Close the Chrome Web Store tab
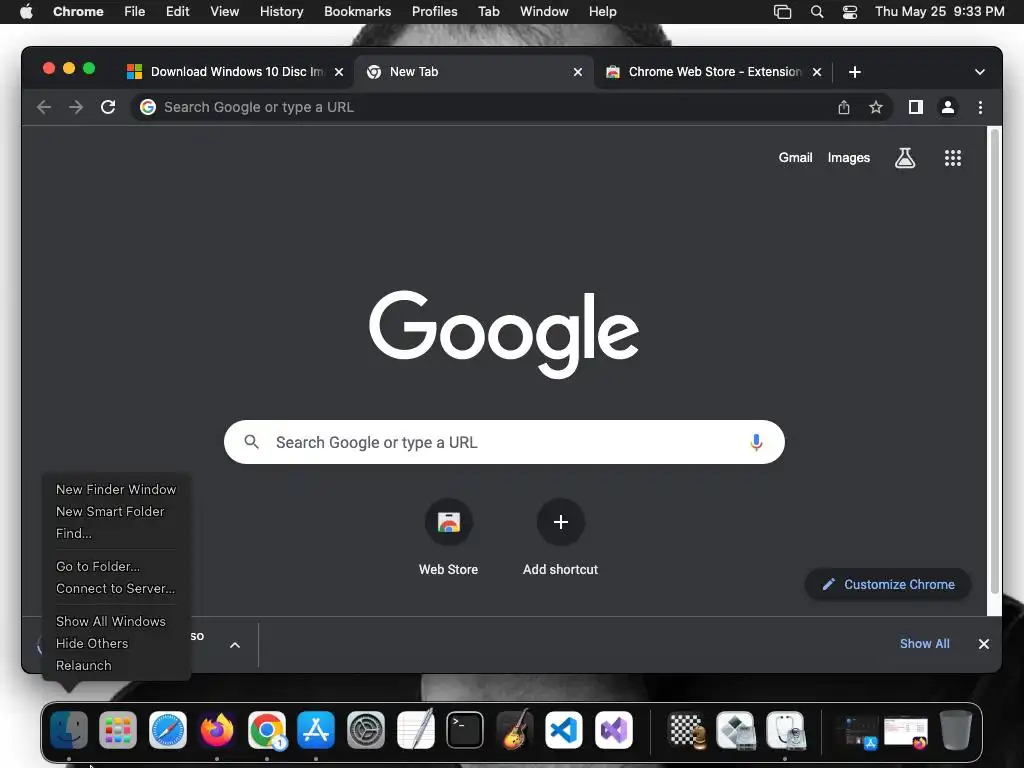This screenshot has width=1024, height=768. 816,72
